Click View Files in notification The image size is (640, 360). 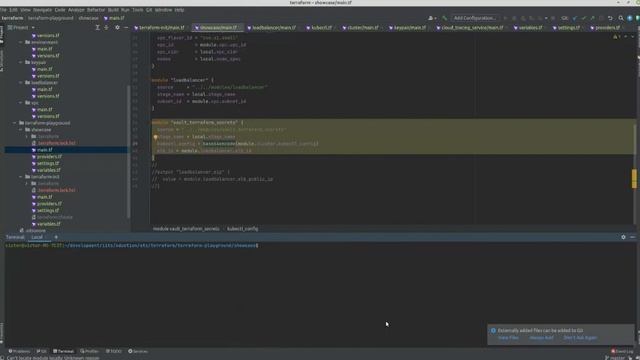[508, 338]
